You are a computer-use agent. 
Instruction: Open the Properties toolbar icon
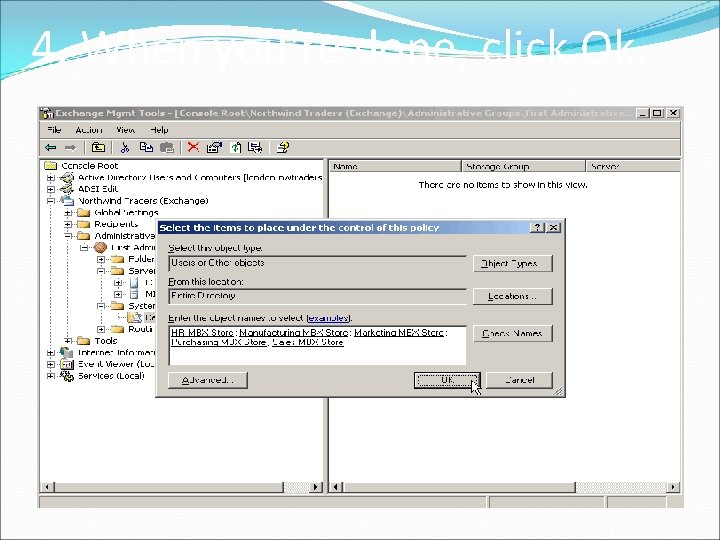tap(214, 147)
